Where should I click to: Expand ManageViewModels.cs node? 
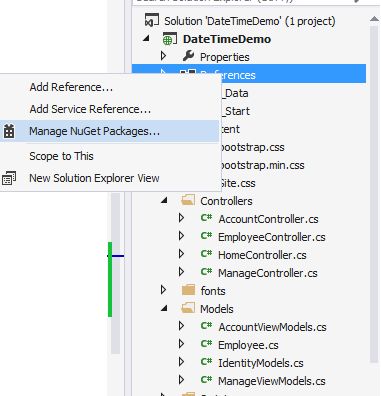(x=181, y=380)
